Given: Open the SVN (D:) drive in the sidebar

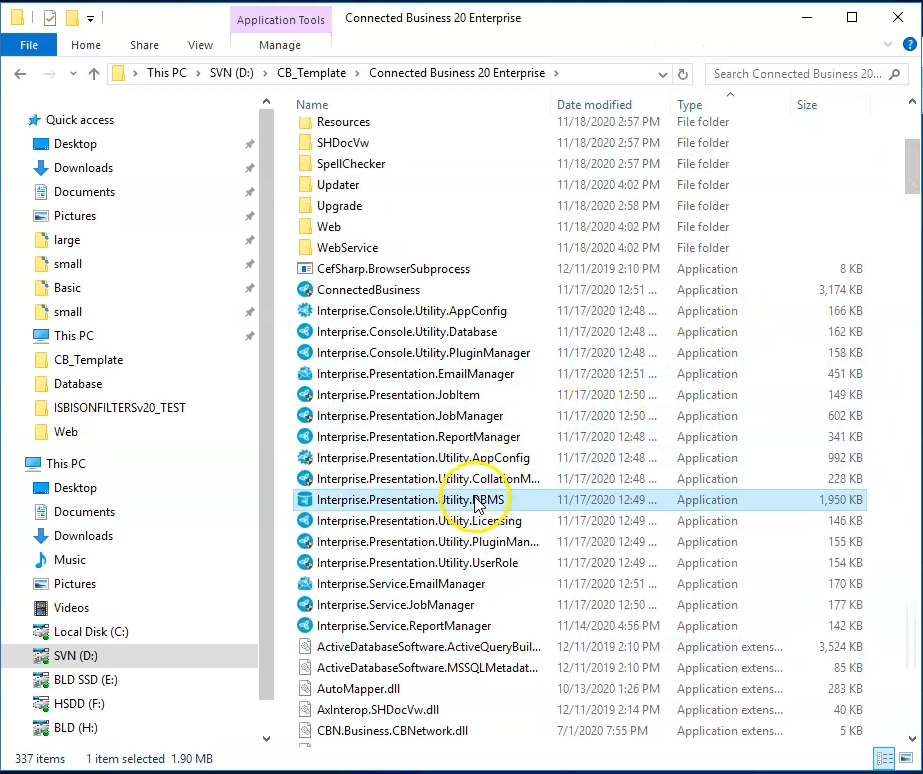Looking at the screenshot, I should pos(75,656).
